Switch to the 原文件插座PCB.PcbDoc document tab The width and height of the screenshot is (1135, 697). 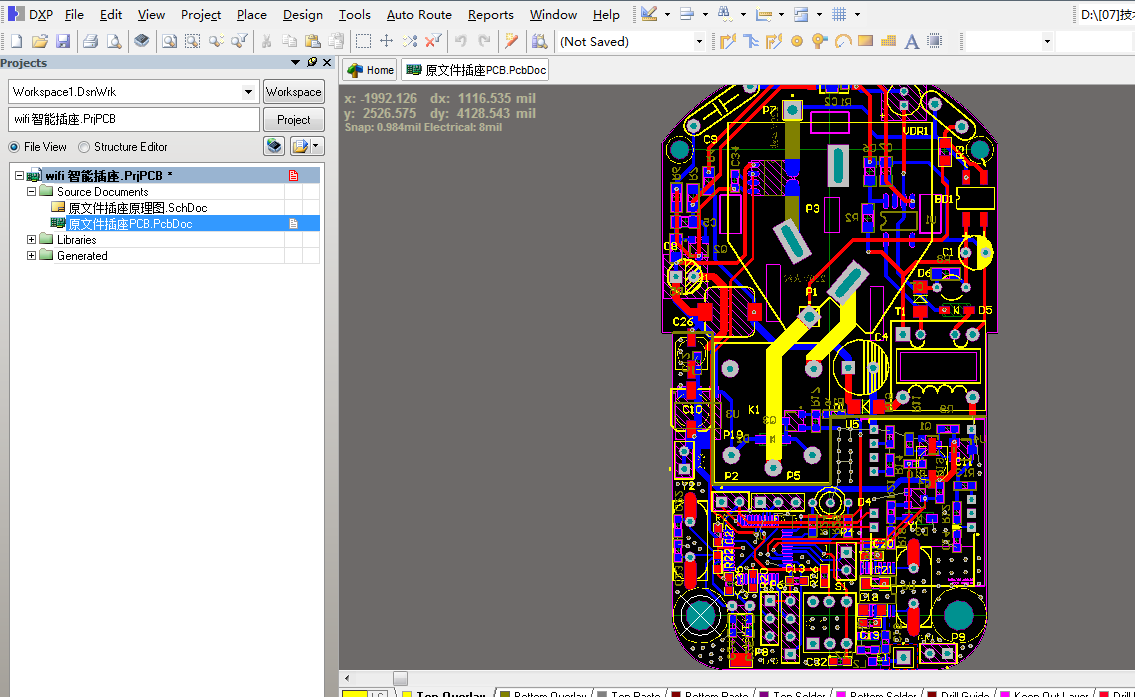click(x=476, y=70)
